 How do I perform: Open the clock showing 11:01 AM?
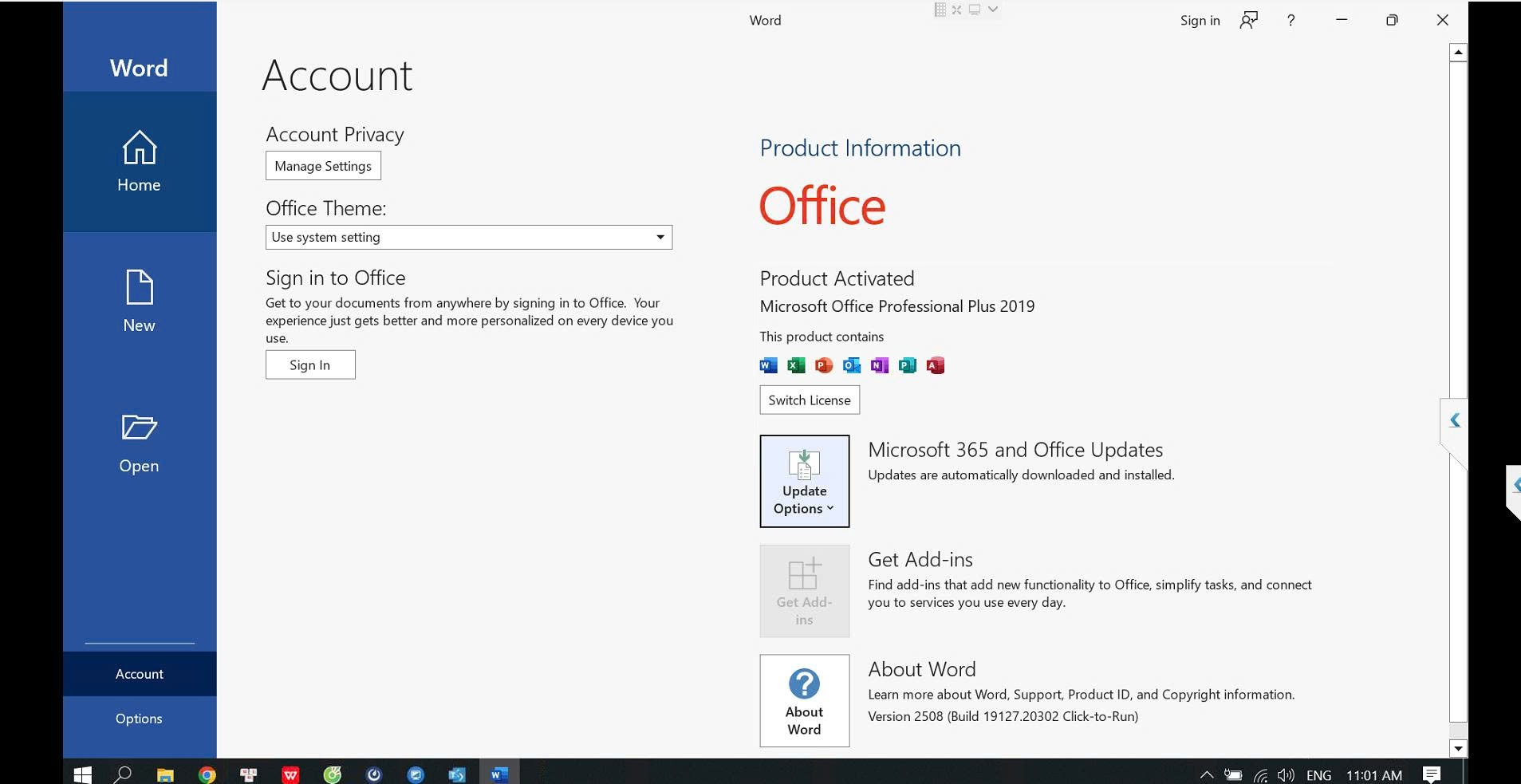[1374, 775]
